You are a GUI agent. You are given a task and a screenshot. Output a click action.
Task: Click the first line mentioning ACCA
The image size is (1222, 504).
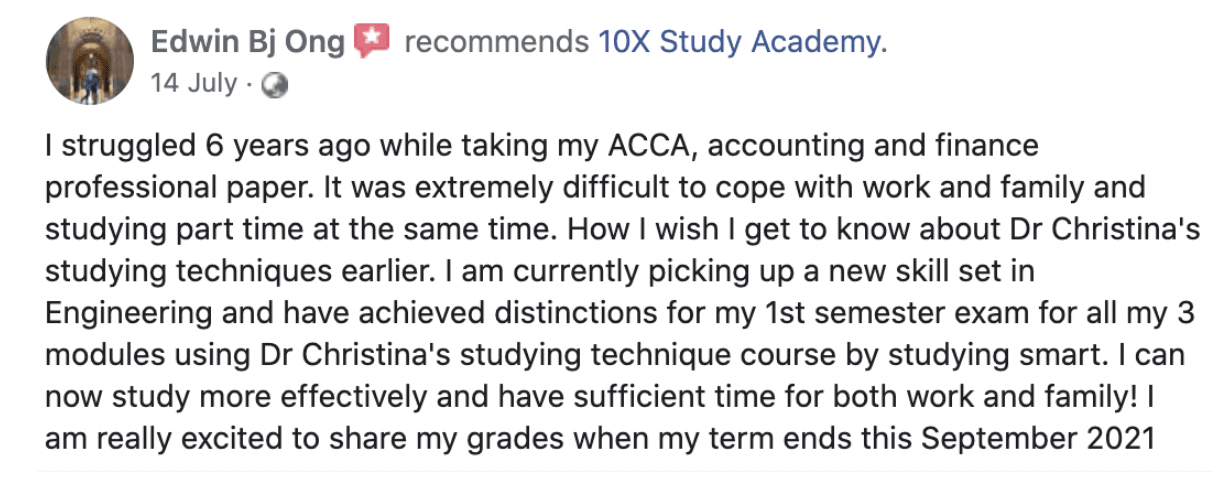541,147
